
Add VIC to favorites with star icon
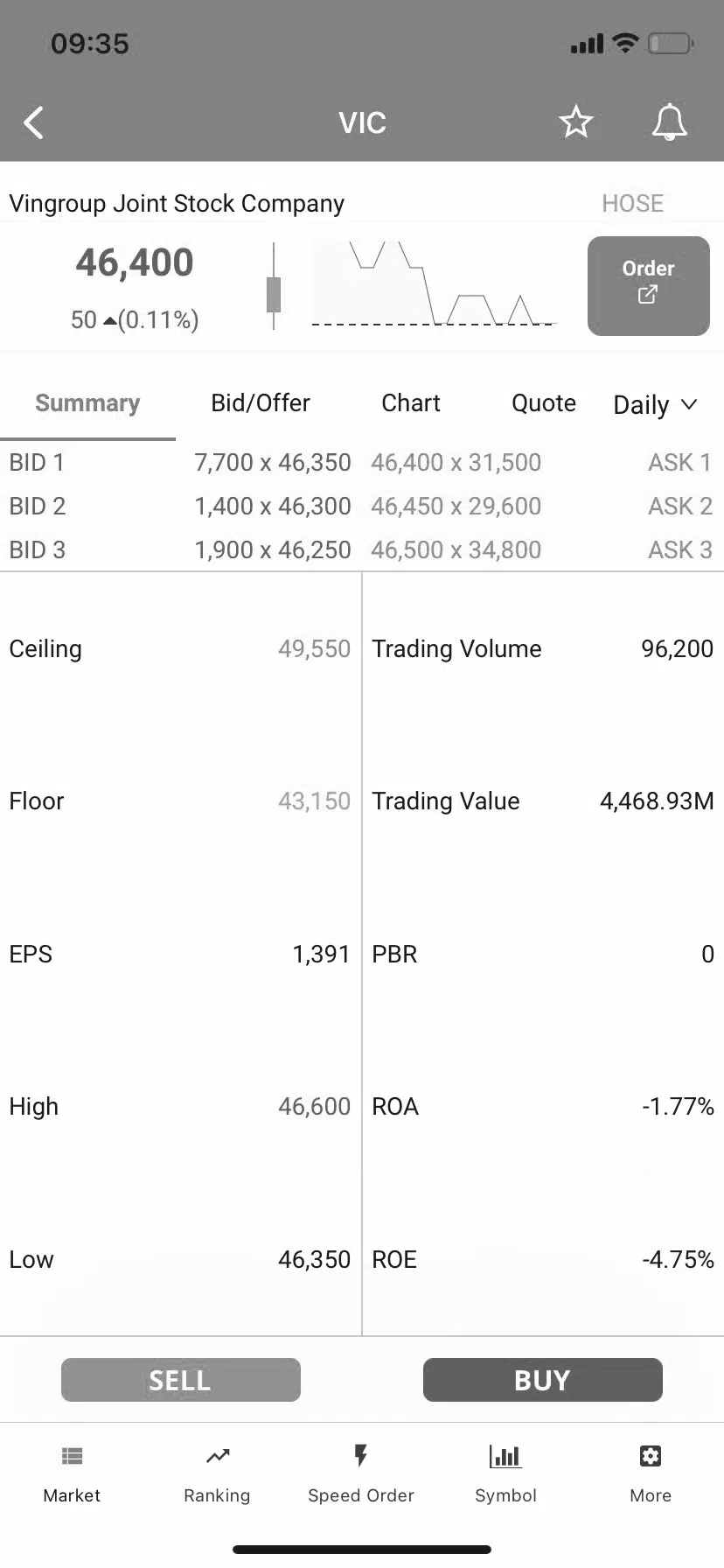(x=575, y=122)
